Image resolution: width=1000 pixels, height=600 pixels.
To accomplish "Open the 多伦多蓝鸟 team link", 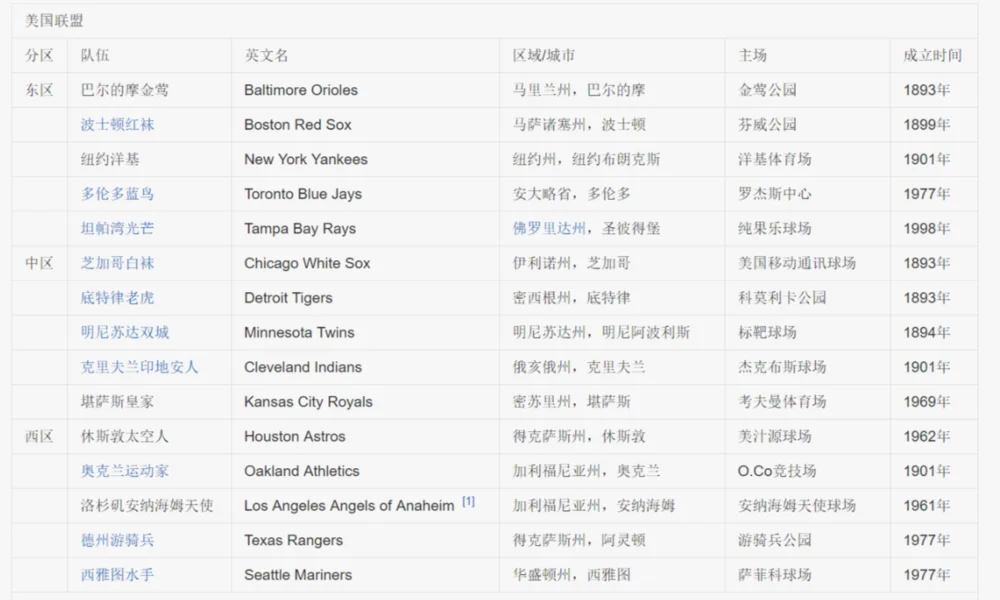I will tap(117, 194).
